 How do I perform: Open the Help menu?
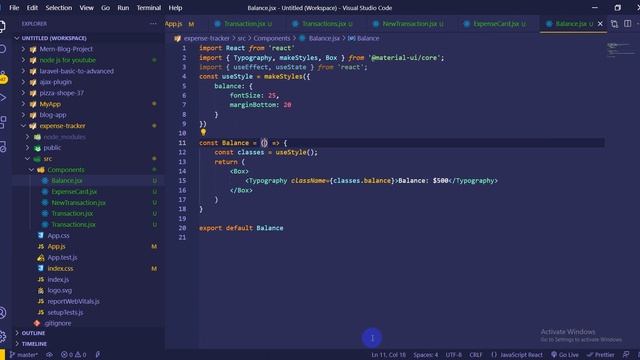click(176, 8)
